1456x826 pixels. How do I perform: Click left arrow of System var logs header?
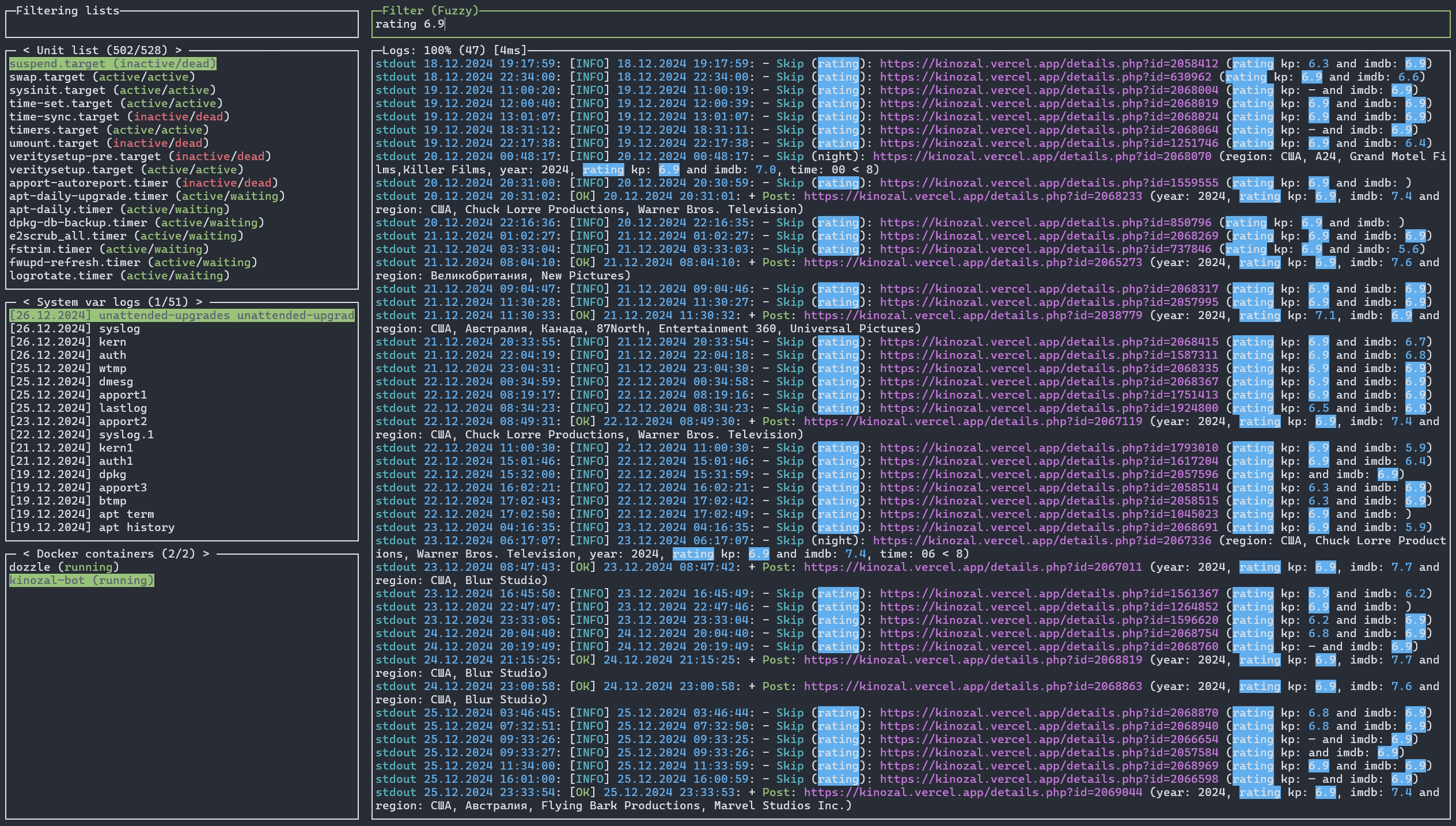point(26,302)
